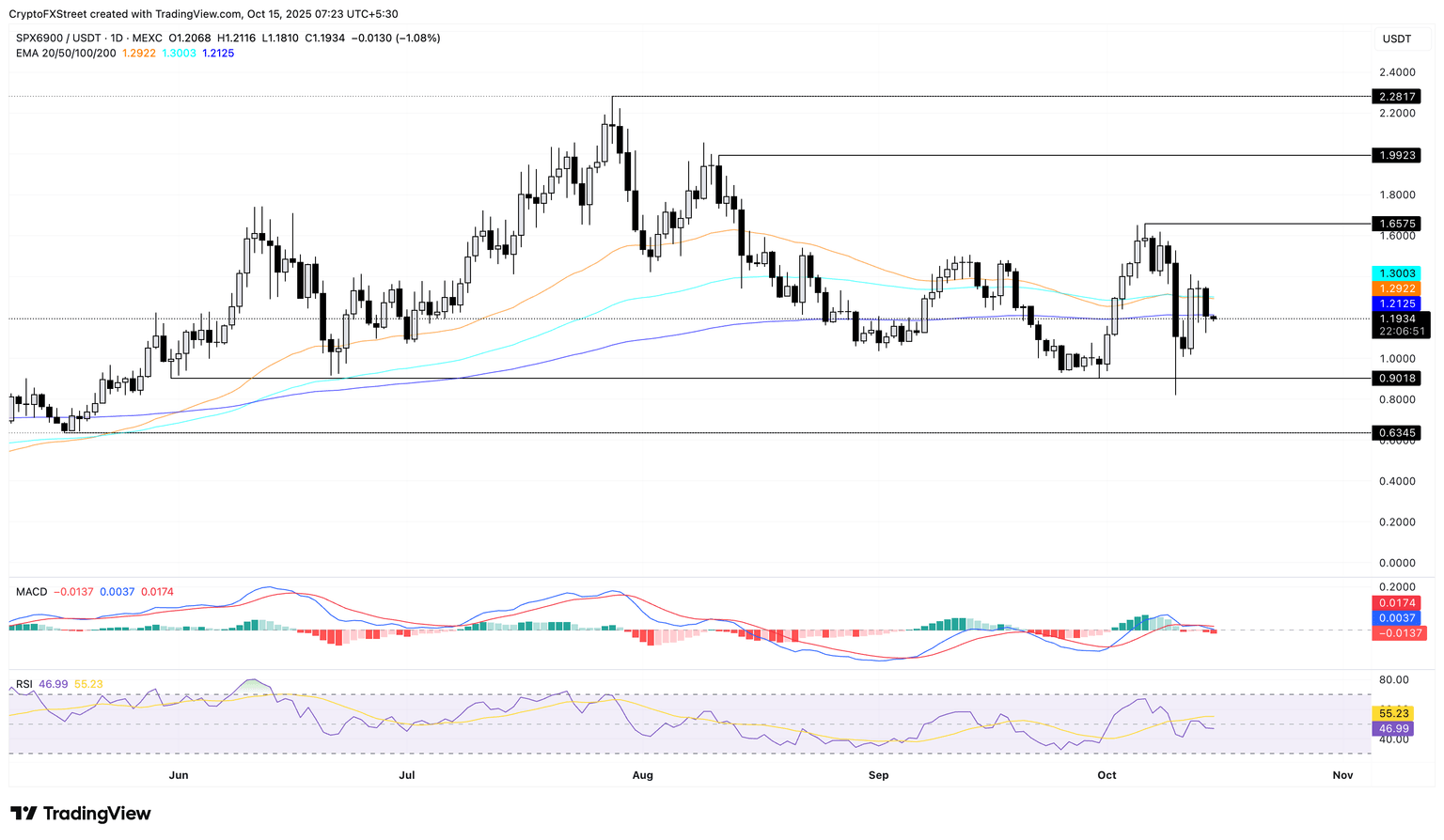
Task: Click the orange 1.2922 EMA axis tag
Action: click(x=1395, y=288)
